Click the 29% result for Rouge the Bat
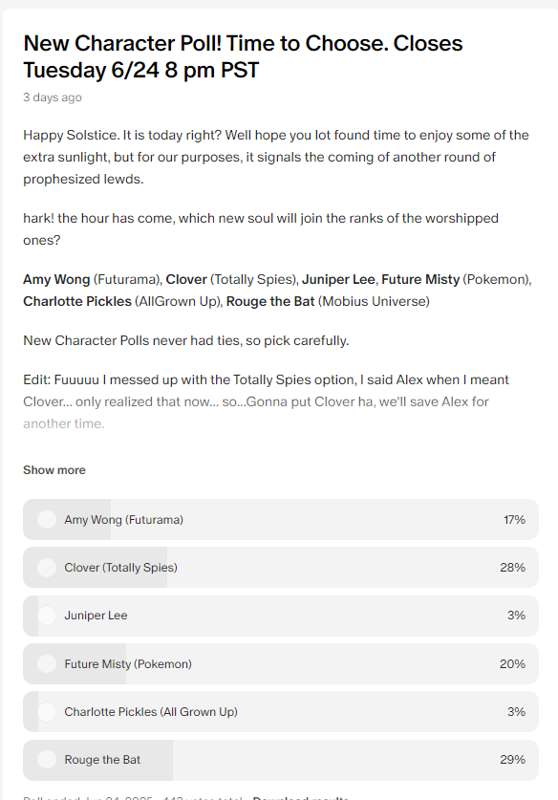 tap(513, 760)
